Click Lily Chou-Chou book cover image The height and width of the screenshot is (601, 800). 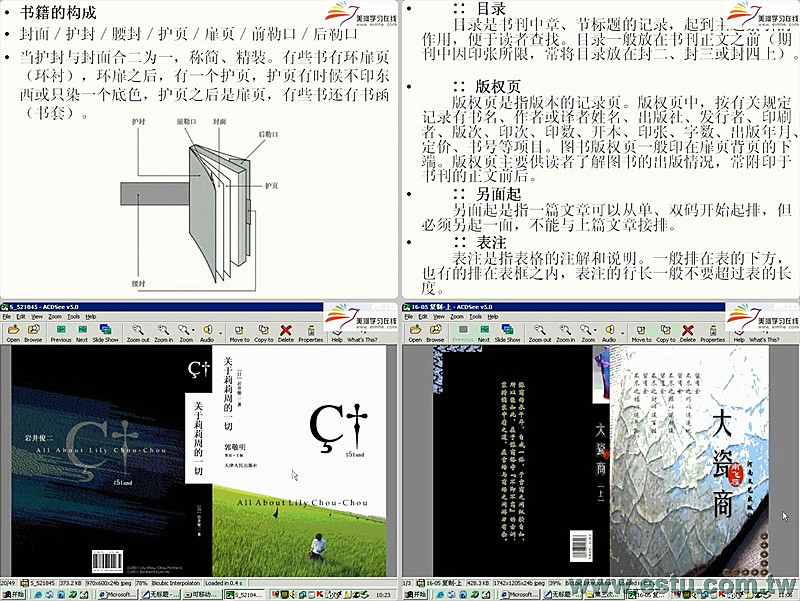(199, 461)
